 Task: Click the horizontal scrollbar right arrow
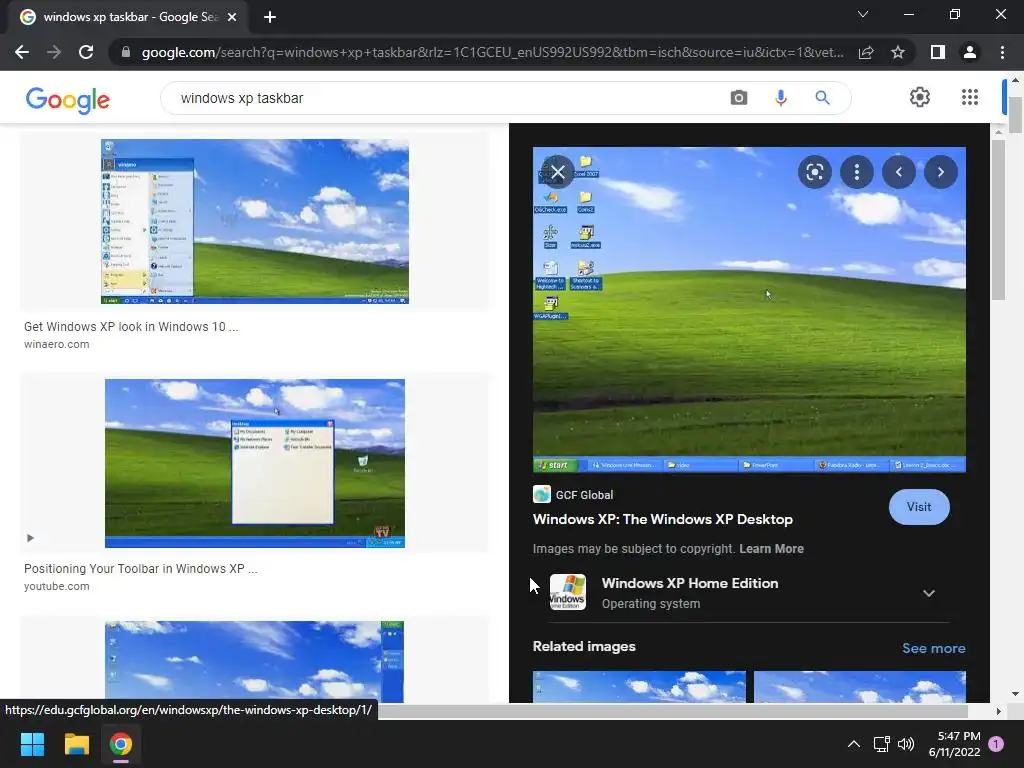(x=998, y=711)
